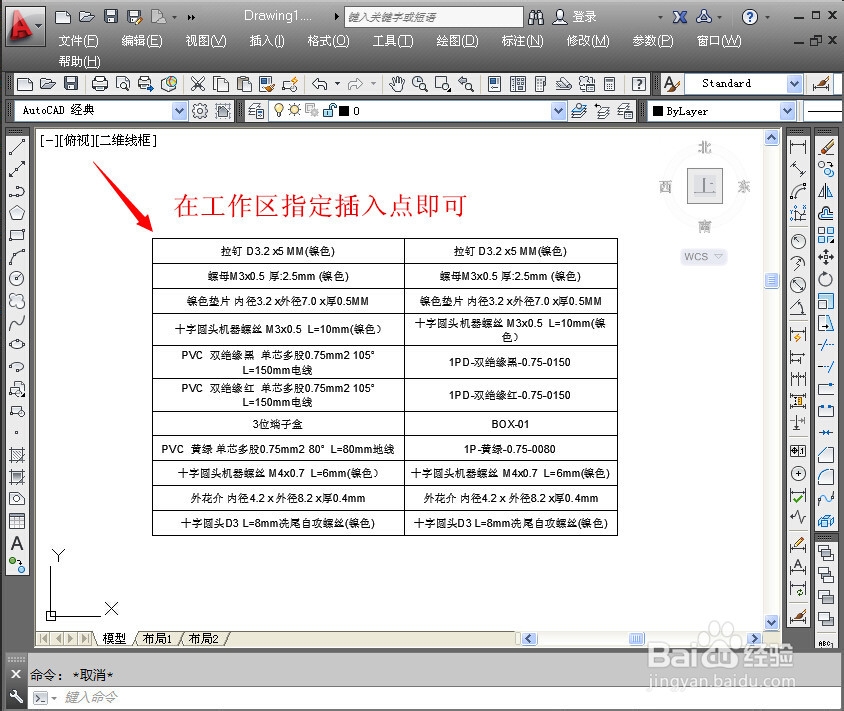Open the Hatch tool
This screenshot has width=844, height=711.
pyautogui.click(x=14, y=456)
